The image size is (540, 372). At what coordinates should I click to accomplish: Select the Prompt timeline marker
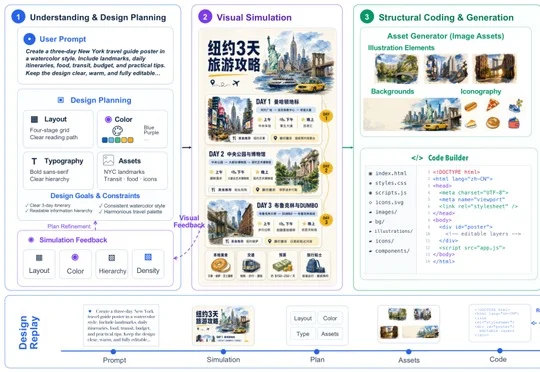(113, 351)
